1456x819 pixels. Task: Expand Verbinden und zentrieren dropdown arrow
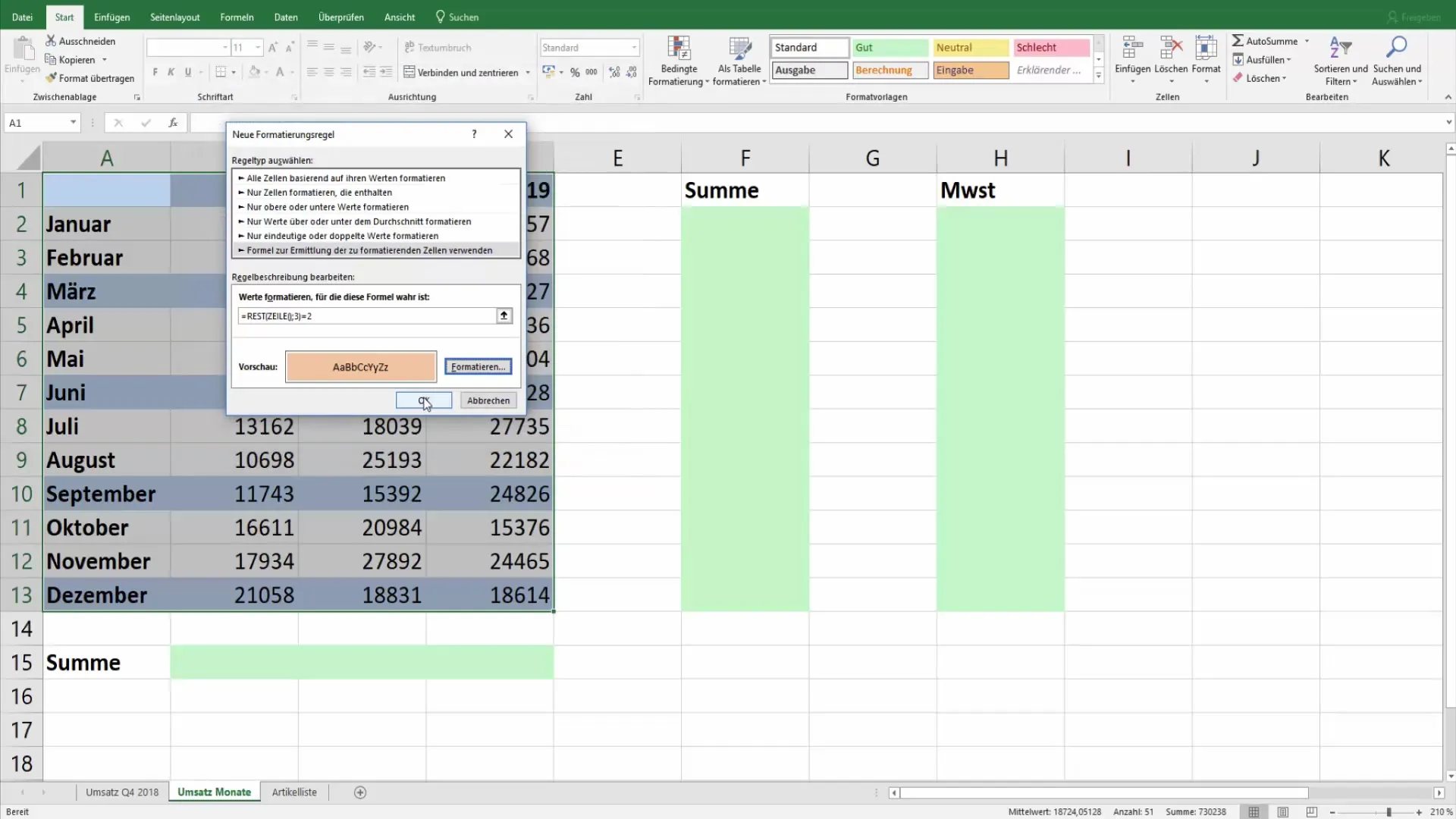pyautogui.click(x=528, y=73)
